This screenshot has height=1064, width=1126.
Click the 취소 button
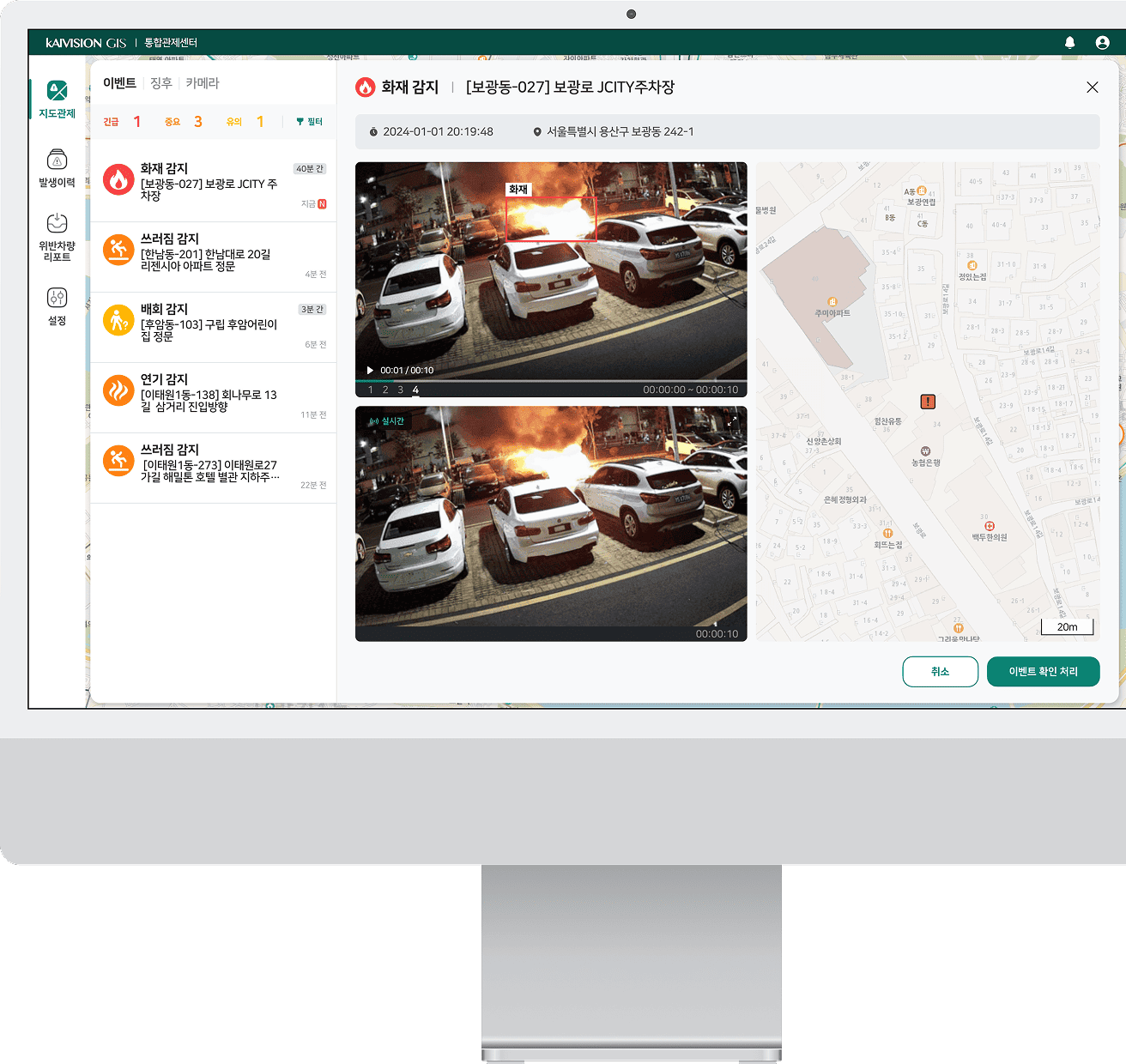click(x=940, y=672)
